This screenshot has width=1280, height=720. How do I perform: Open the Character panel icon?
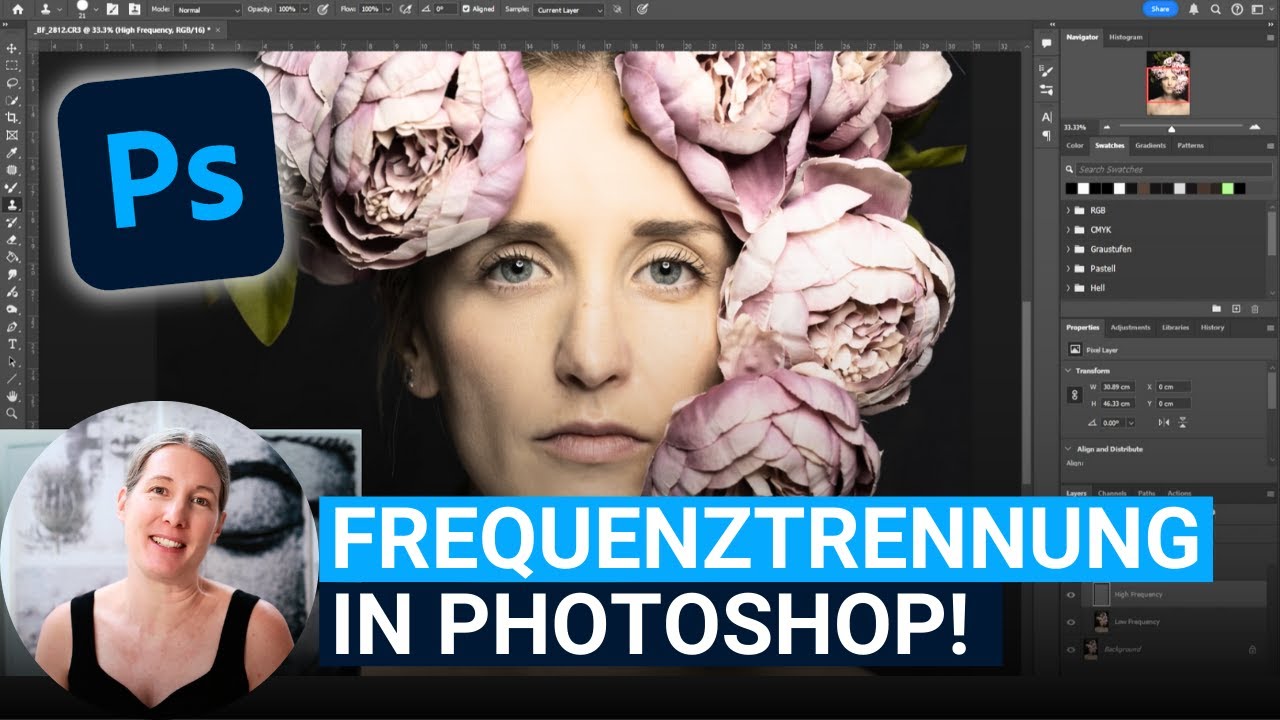(x=1046, y=117)
